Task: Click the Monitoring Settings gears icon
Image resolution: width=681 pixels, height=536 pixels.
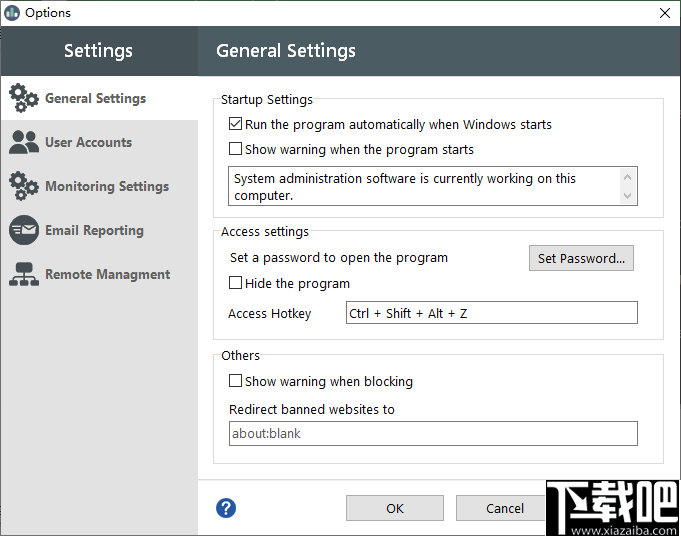Action: [x=24, y=186]
